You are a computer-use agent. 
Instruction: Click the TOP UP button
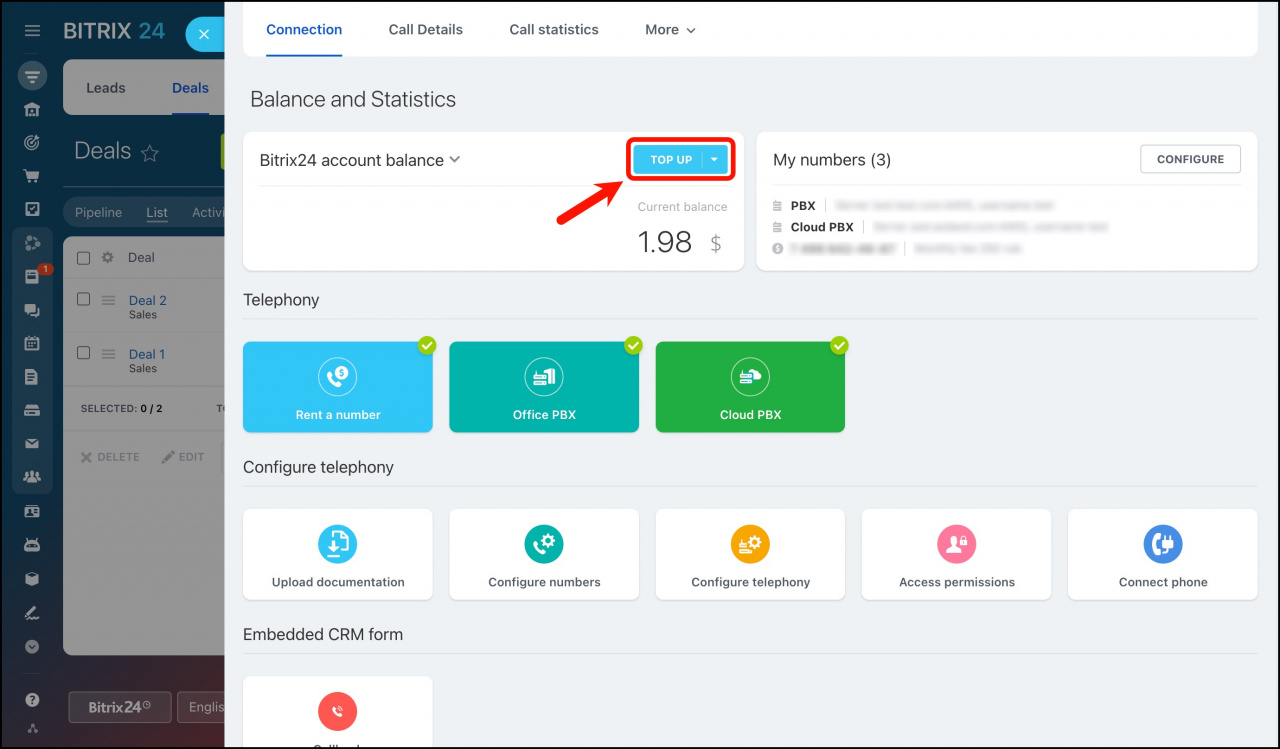(x=670, y=160)
